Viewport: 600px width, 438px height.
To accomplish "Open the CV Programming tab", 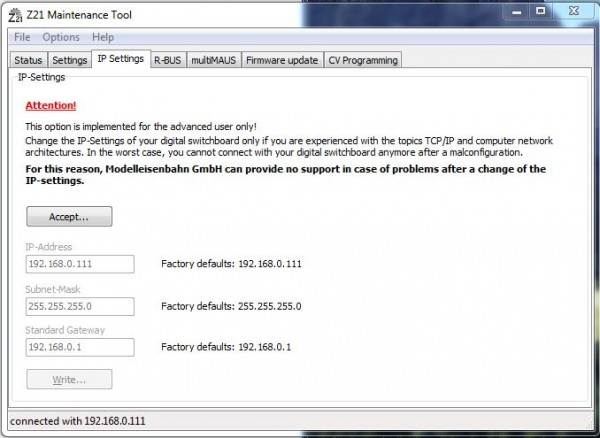I will 363,60.
